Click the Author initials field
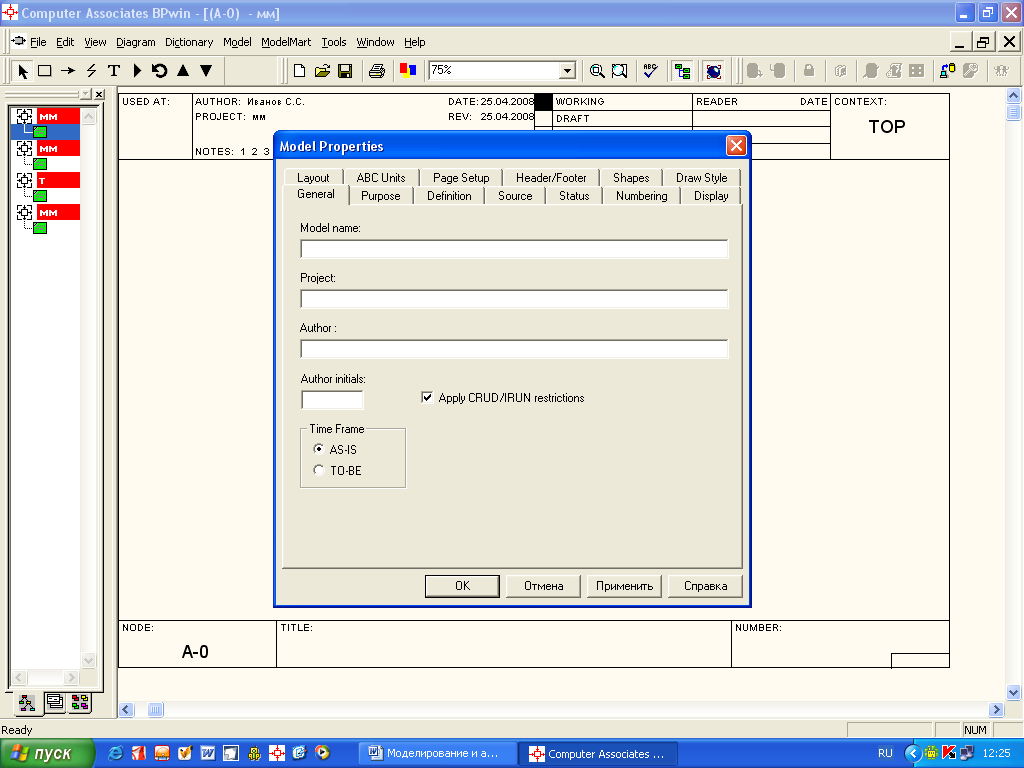 pos(332,400)
